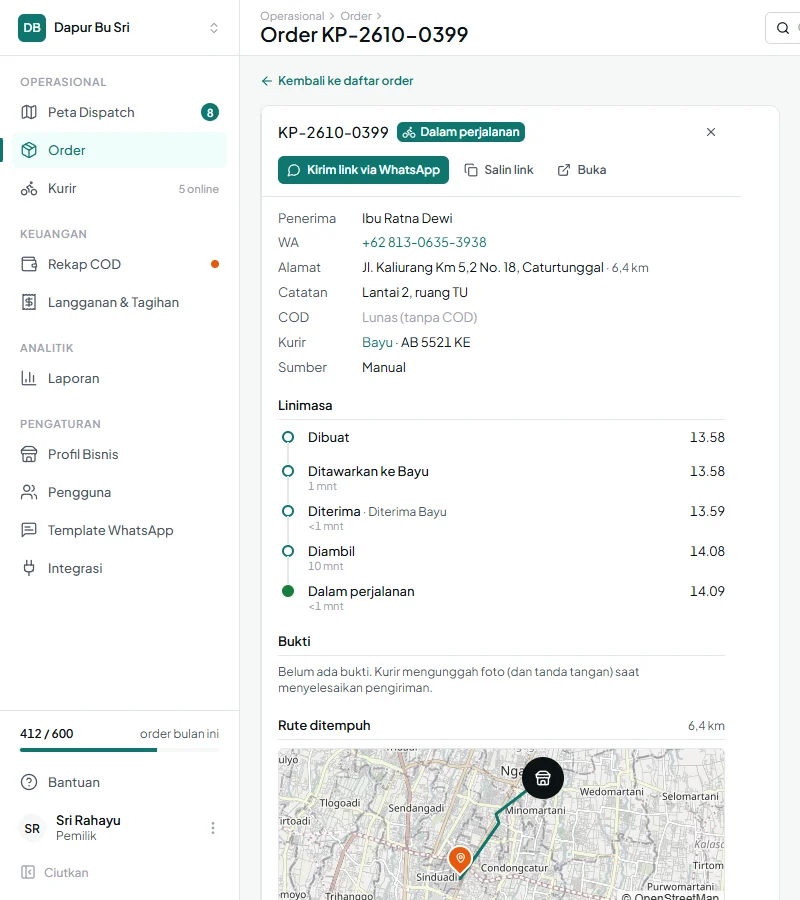Image resolution: width=800 pixels, height=900 pixels.
Task: Click the Laporan bar chart icon
Action: point(29,378)
